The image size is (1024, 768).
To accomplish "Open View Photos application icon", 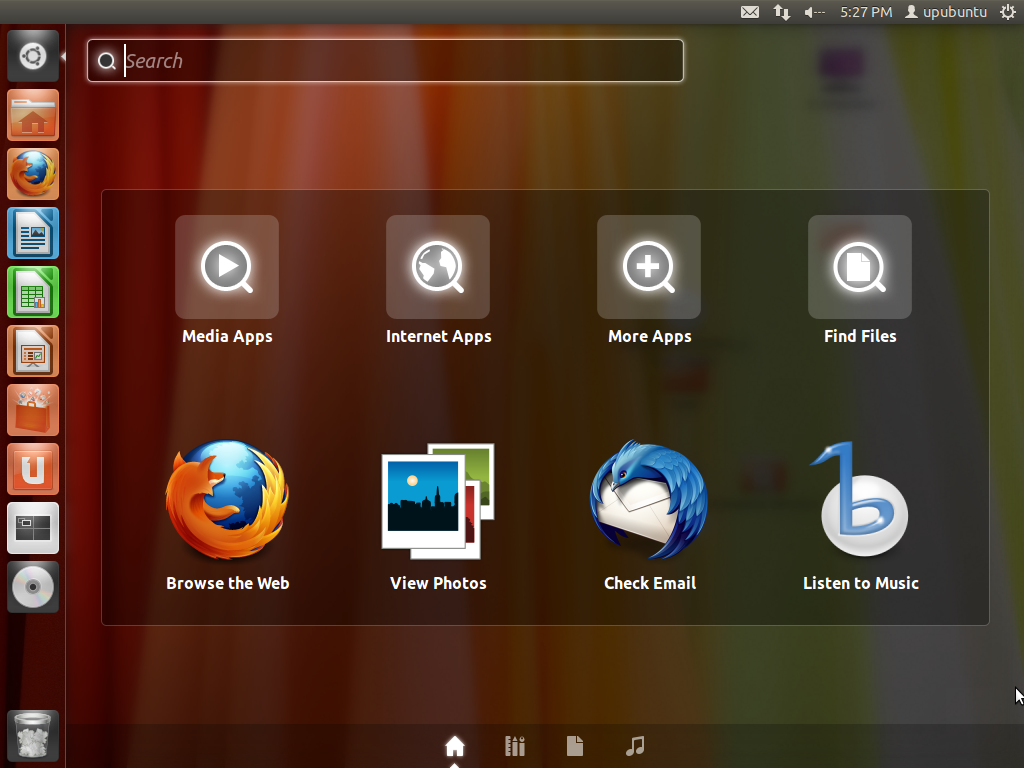I will tap(438, 501).
